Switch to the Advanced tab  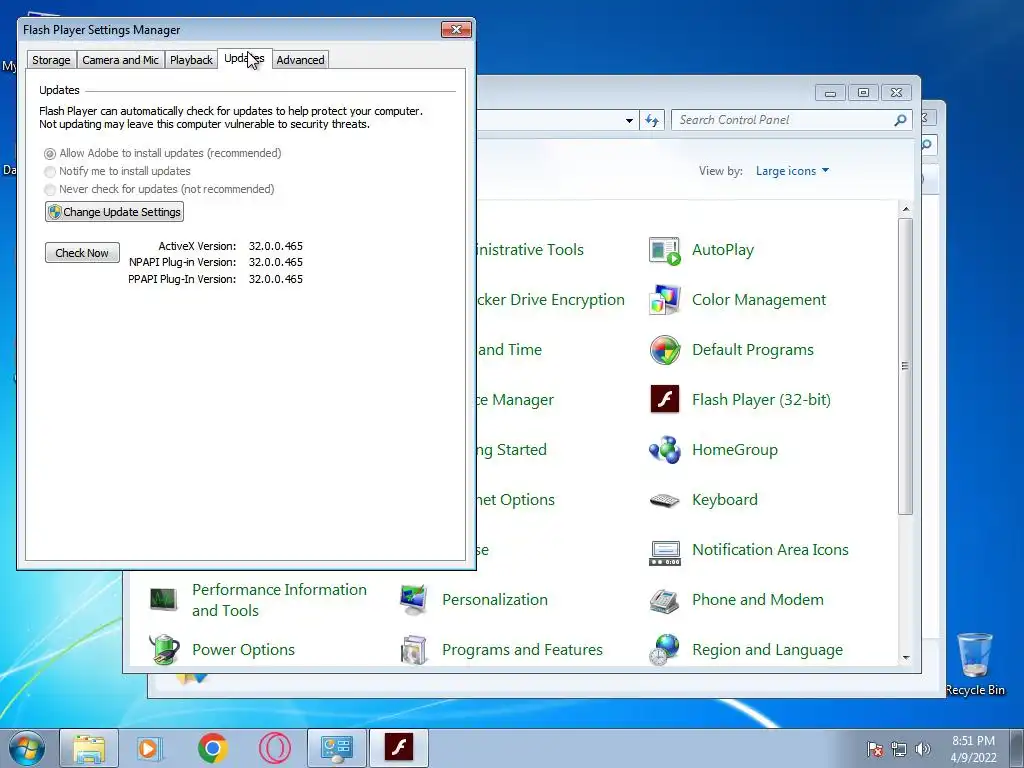pyautogui.click(x=300, y=60)
